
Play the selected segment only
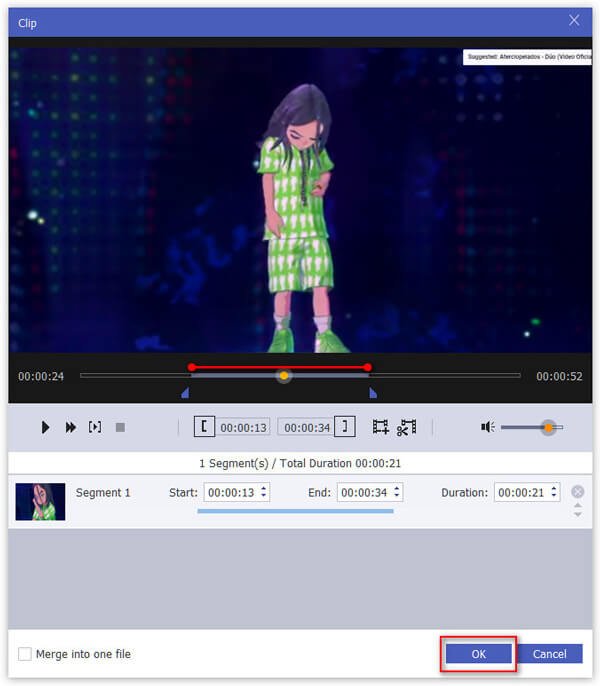95,427
